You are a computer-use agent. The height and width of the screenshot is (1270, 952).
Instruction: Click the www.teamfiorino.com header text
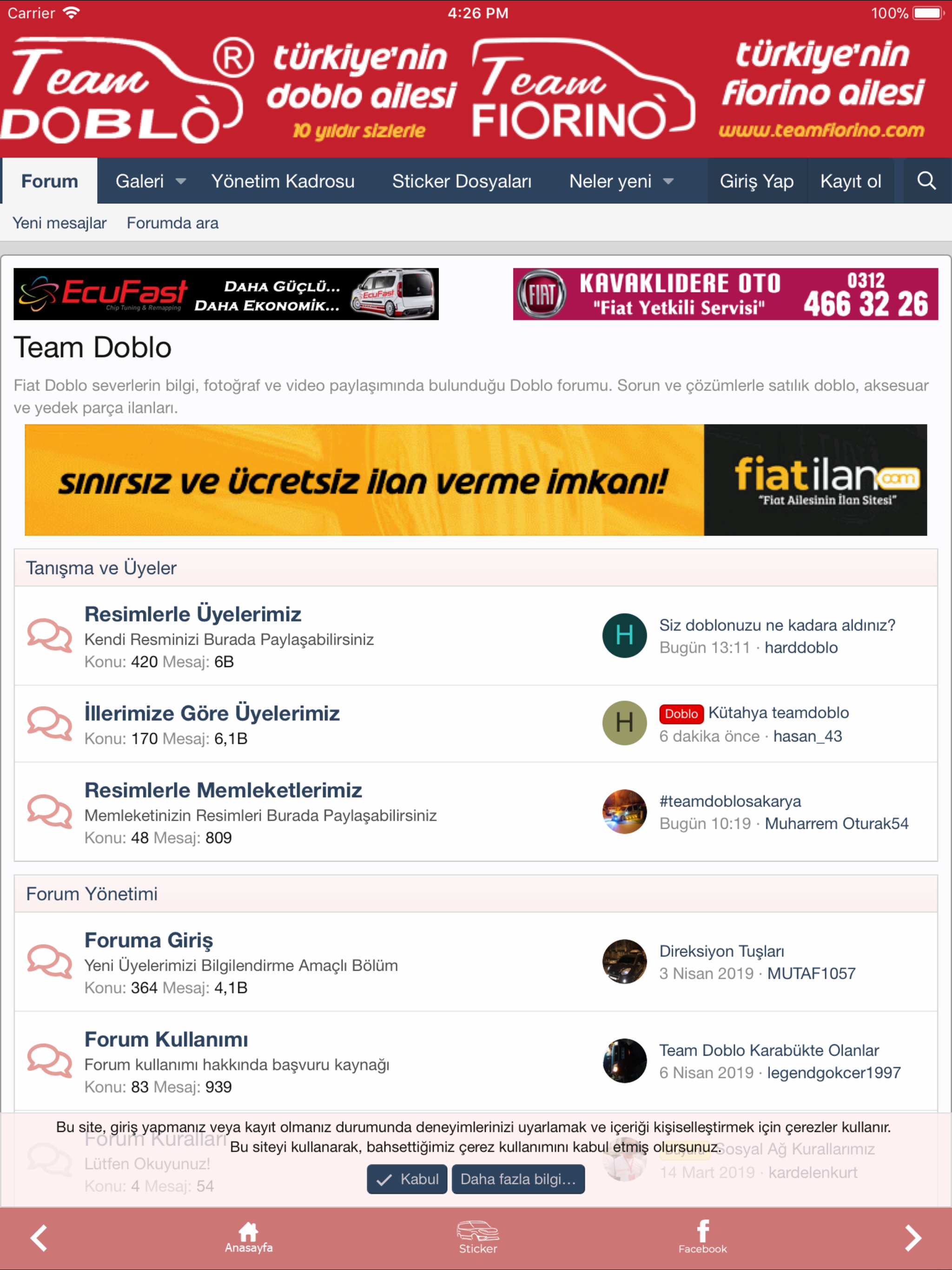point(821,131)
